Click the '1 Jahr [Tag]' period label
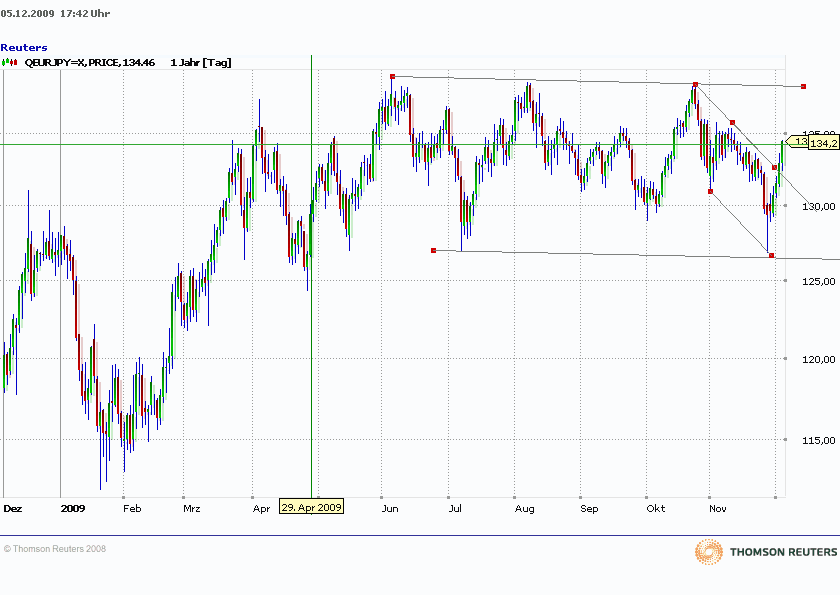 pos(201,63)
